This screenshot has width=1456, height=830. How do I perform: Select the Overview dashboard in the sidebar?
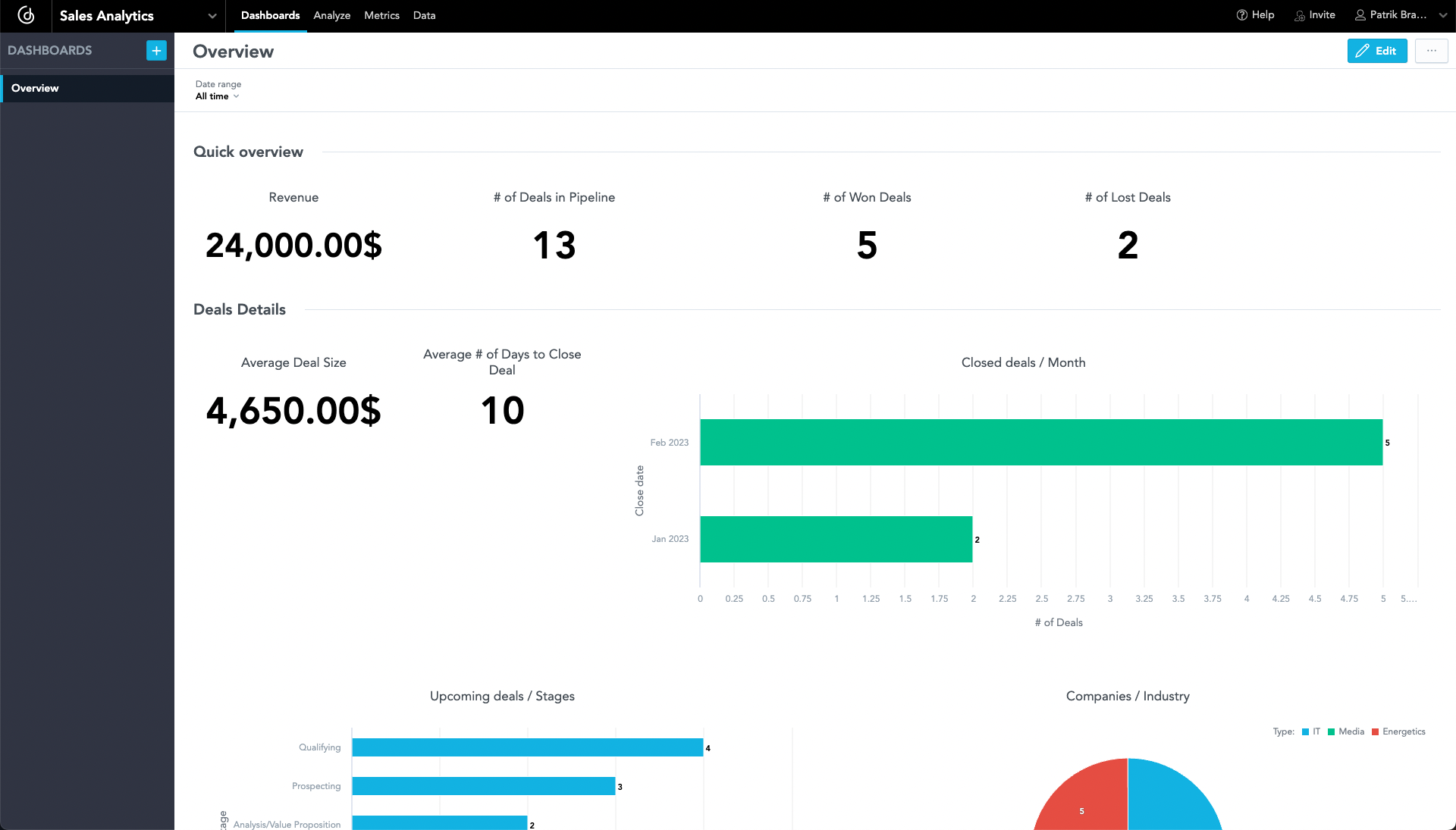pyautogui.click(x=34, y=88)
